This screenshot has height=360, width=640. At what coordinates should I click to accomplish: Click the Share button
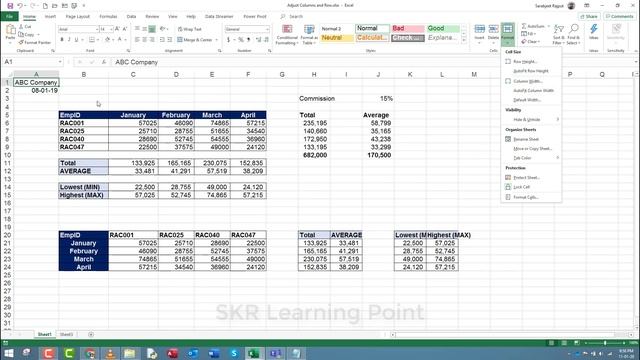(589, 16)
